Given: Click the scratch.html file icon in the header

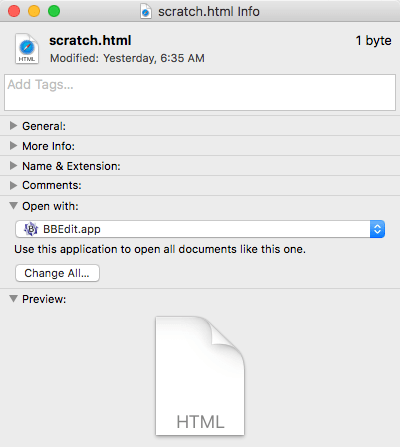Looking at the screenshot, I should pyautogui.click(x=27, y=48).
